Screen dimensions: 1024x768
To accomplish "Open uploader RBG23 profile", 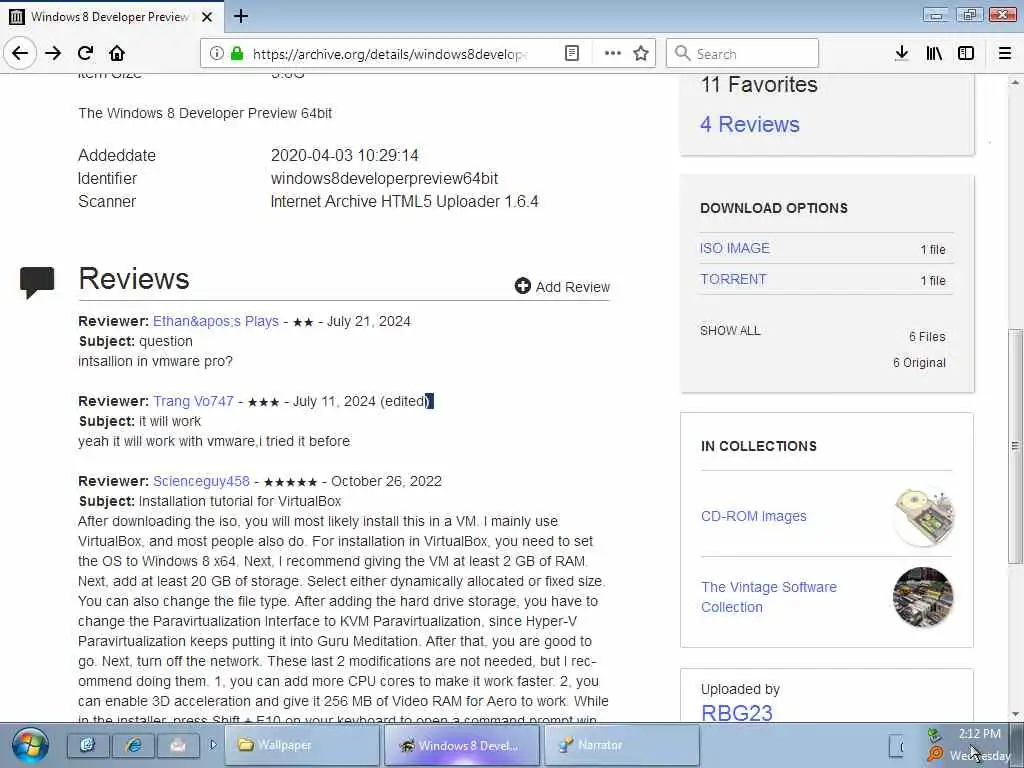I will pos(737,712).
